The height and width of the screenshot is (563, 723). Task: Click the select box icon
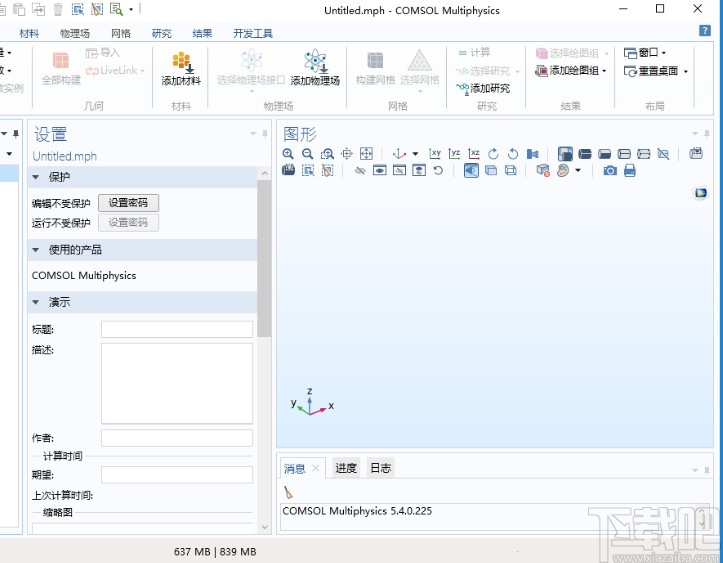(308, 171)
